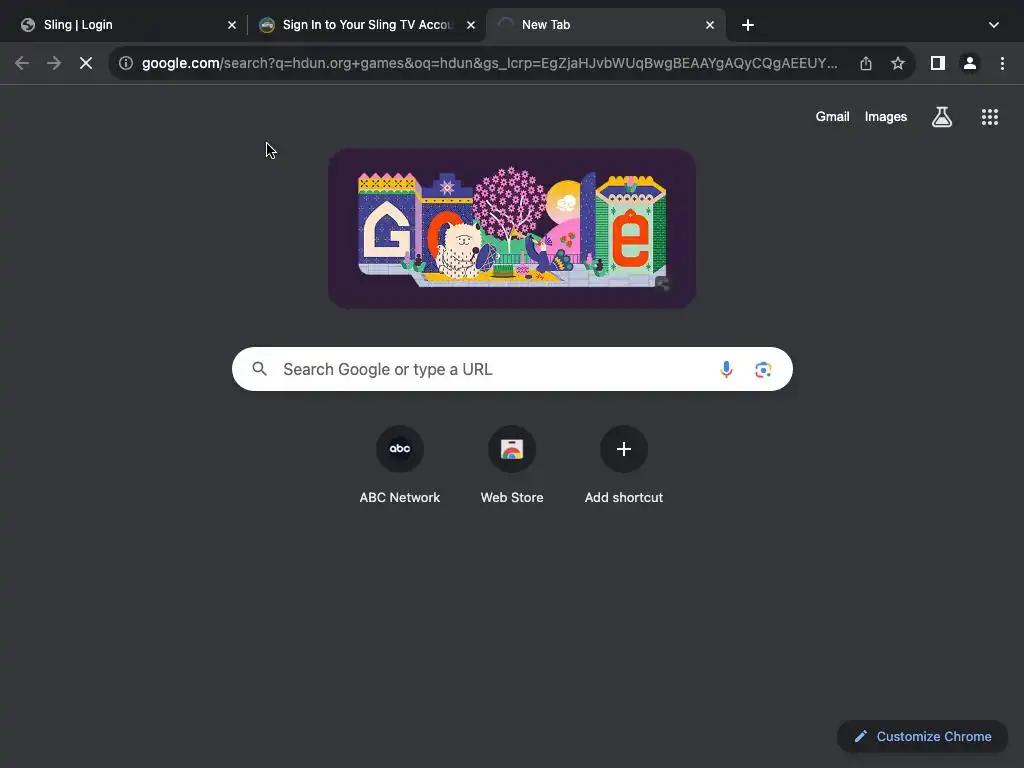Open a new browser tab with plus

pyautogui.click(x=748, y=25)
